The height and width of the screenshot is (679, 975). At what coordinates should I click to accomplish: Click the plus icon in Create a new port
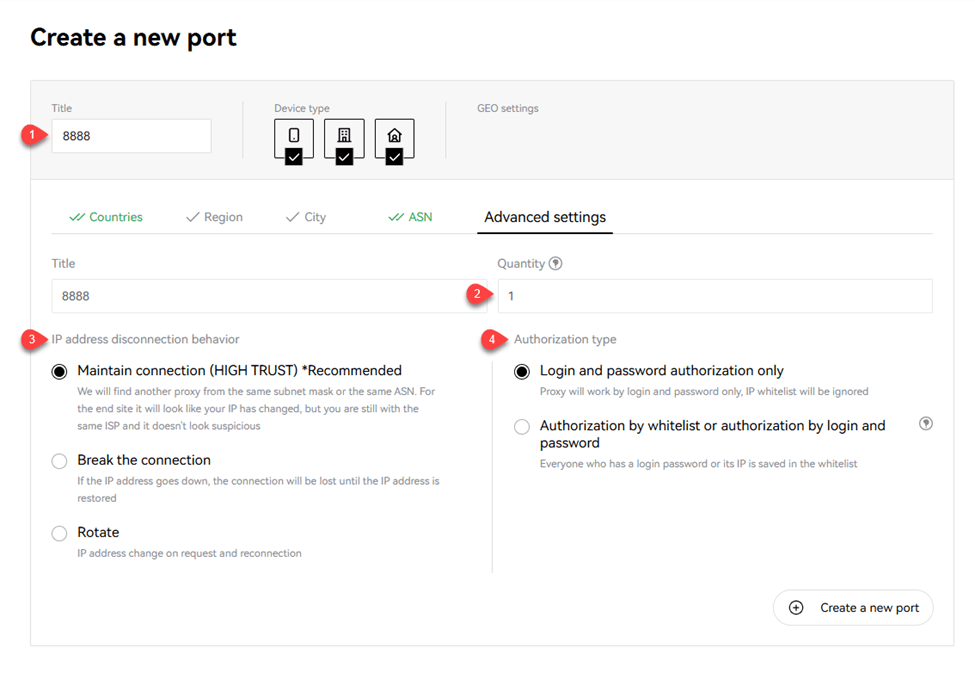click(796, 608)
